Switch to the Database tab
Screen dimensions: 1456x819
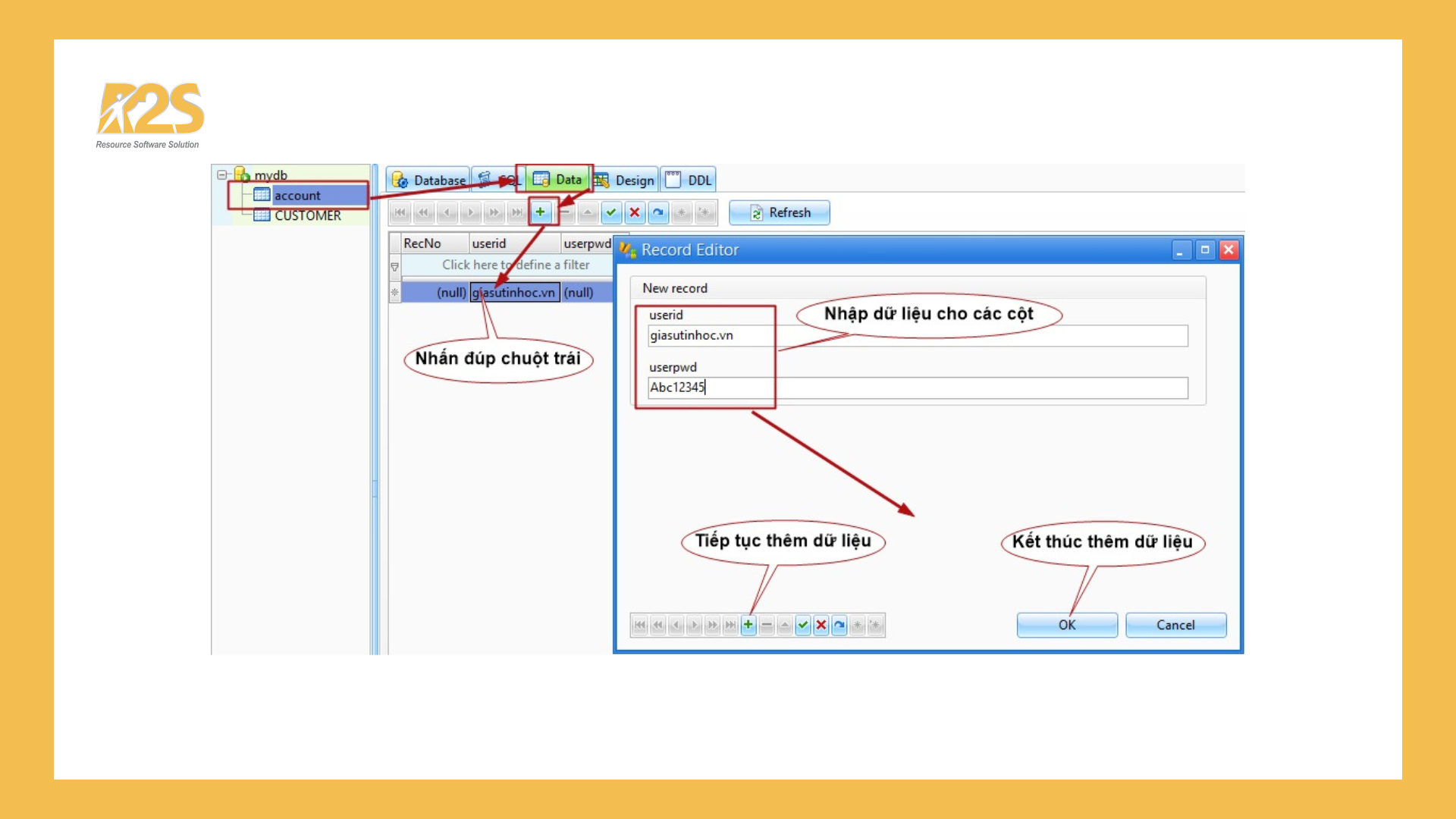429,180
